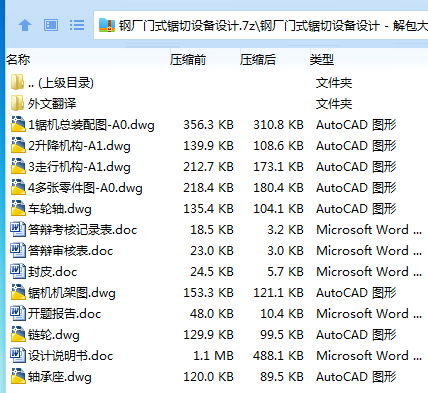The width and height of the screenshot is (428, 393).
Task: Sort by the 名称 column header
Action: [x=18, y=60]
